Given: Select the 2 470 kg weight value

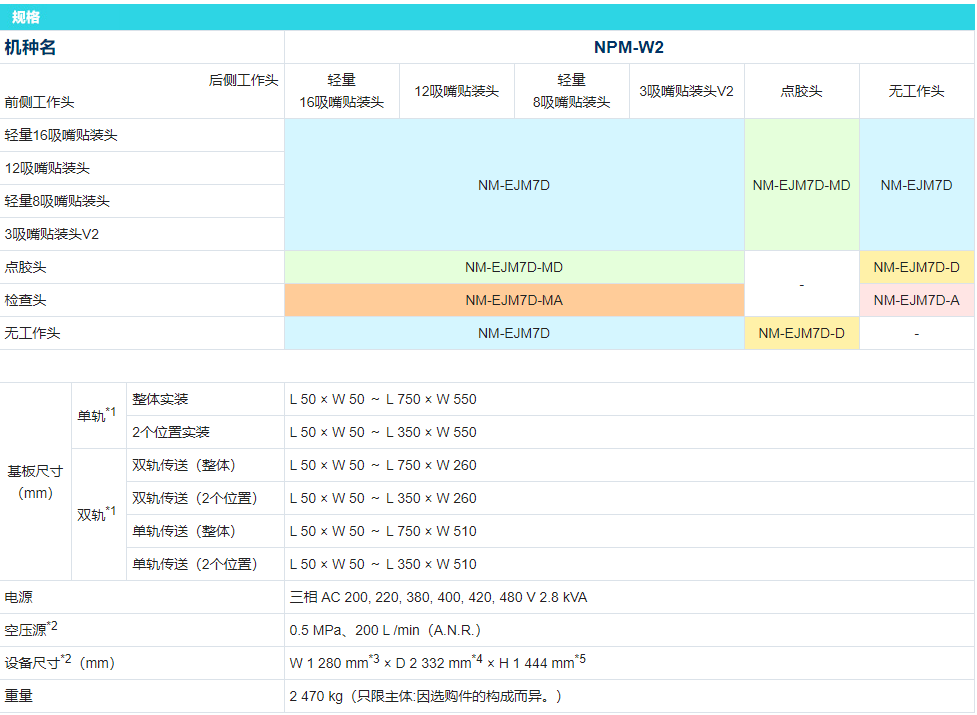Looking at the screenshot, I should coord(426,696).
